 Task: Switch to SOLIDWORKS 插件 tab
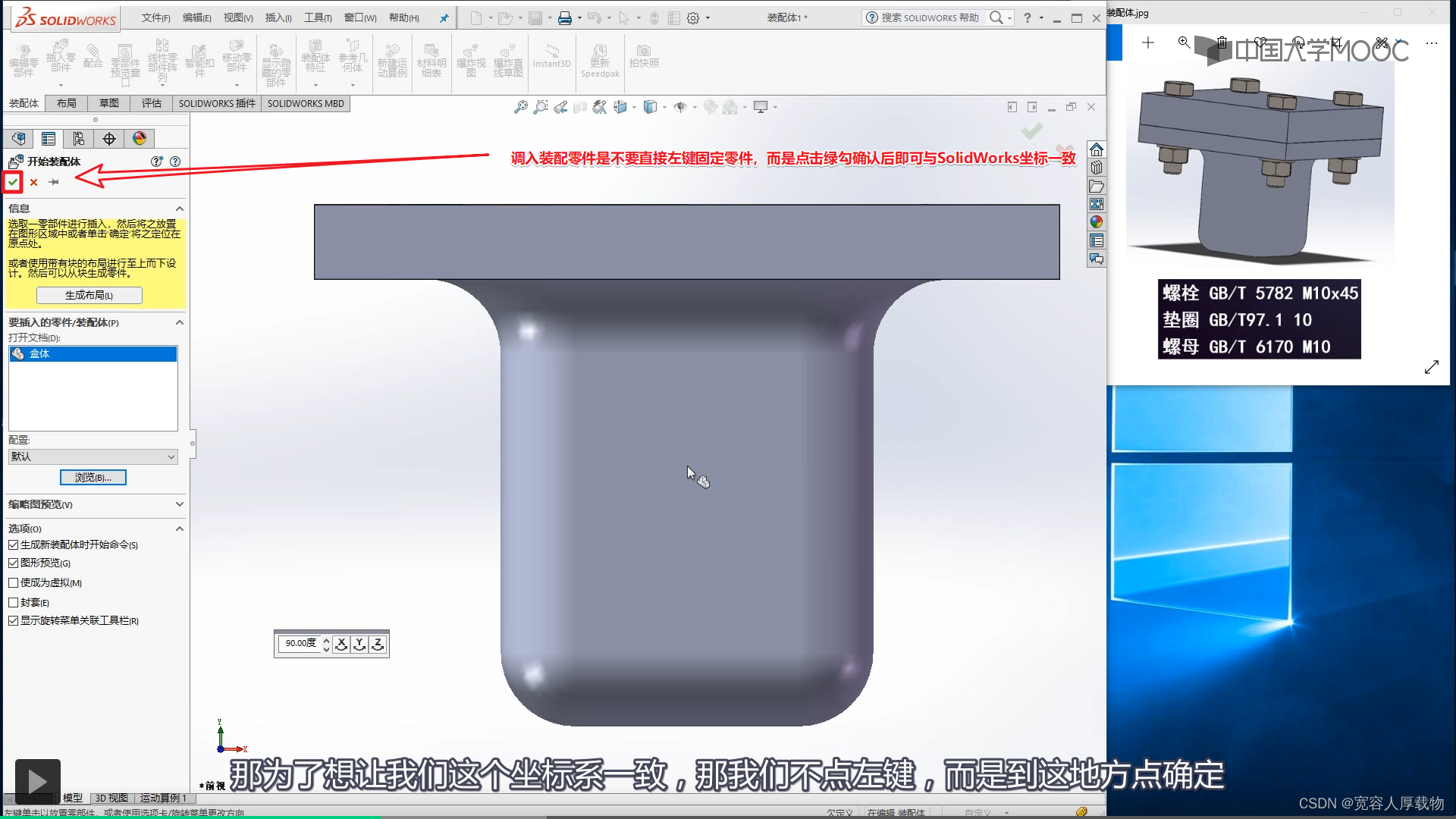click(217, 103)
